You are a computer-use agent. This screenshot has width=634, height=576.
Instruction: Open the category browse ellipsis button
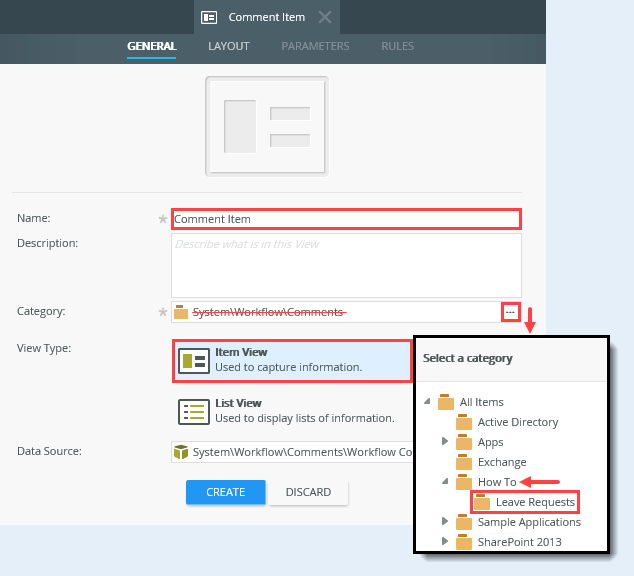coord(510,312)
